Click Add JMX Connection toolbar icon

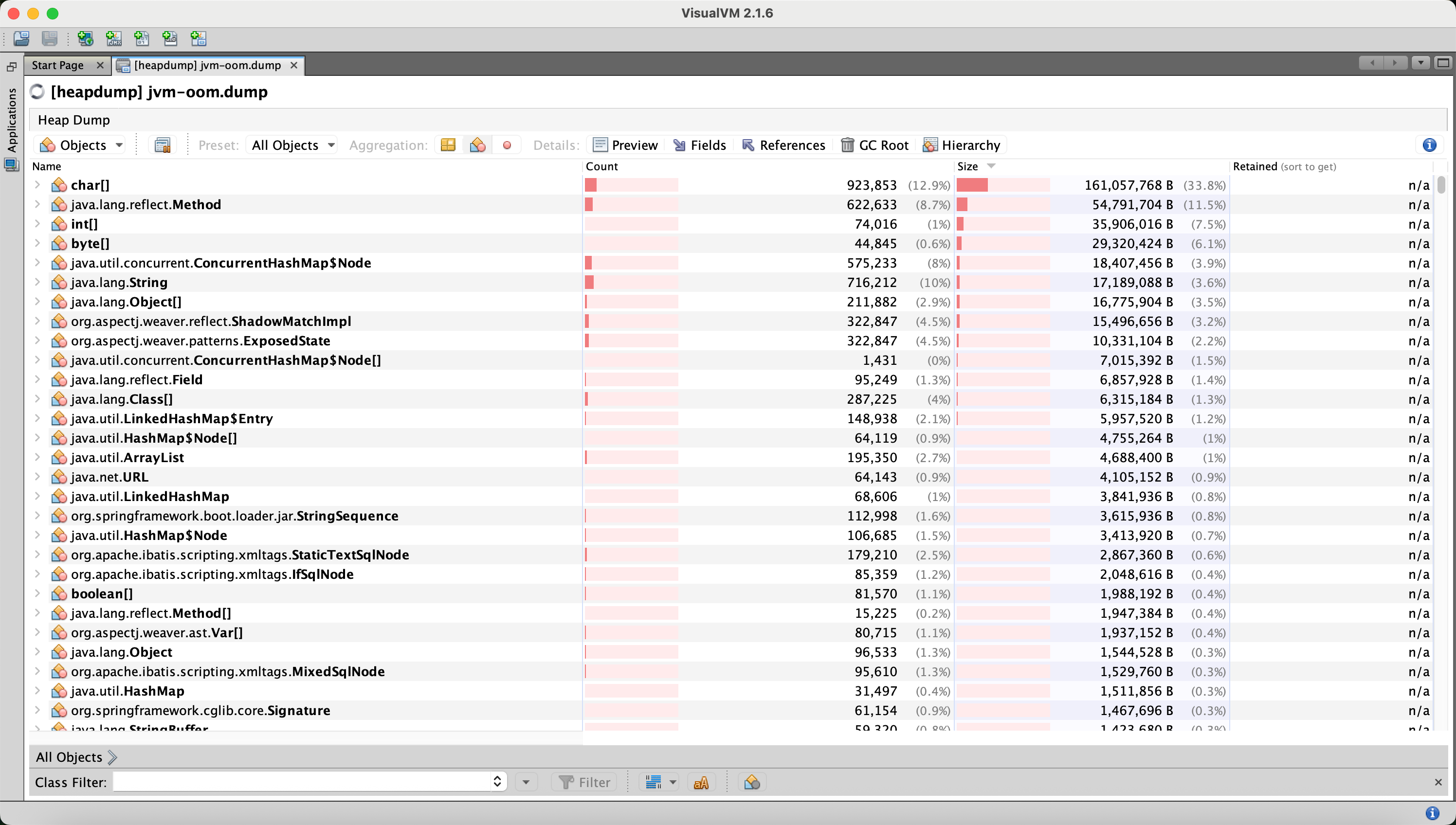coord(113,38)
